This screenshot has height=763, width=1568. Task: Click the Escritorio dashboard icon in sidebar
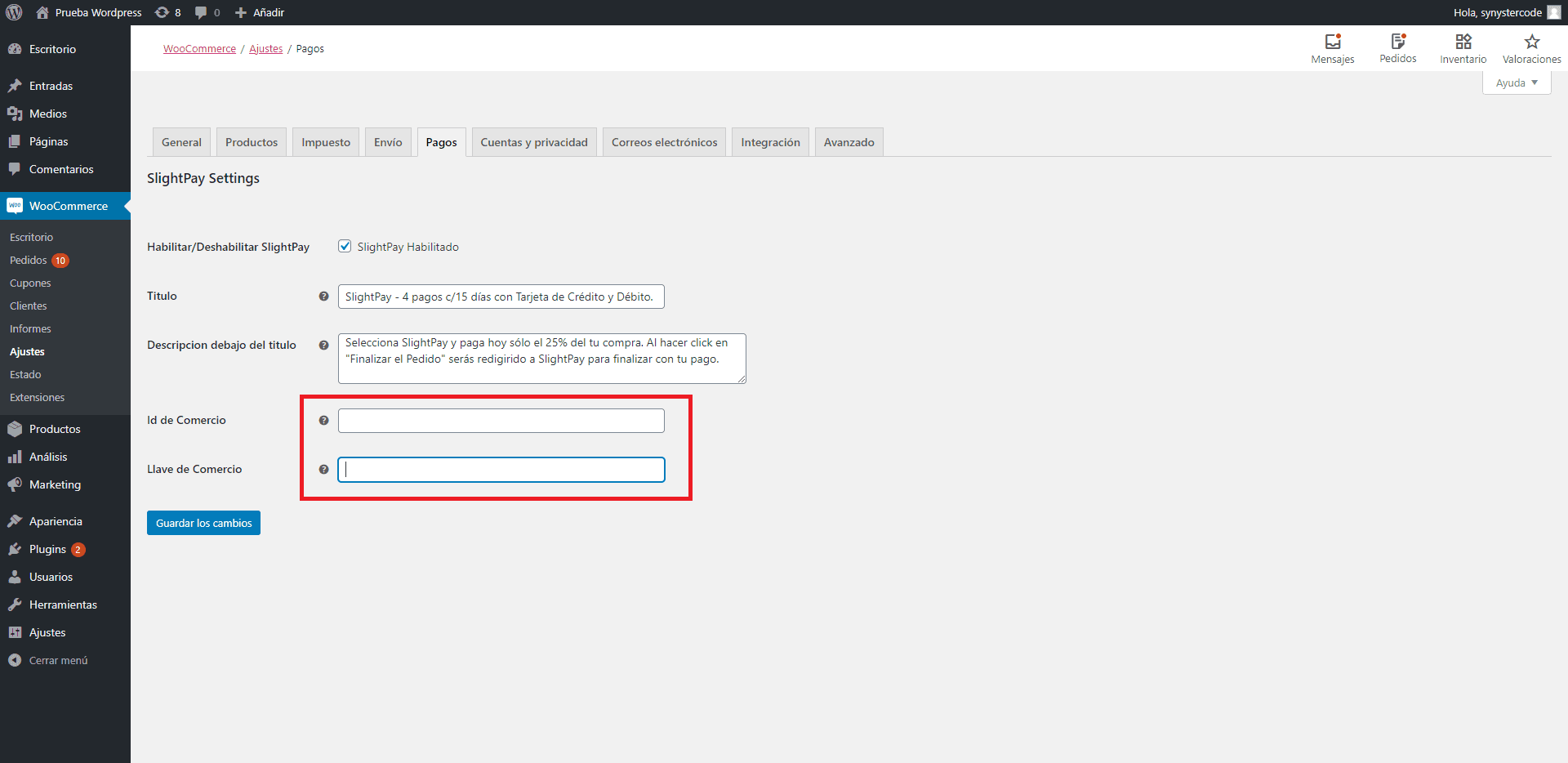pyautogui.click(x=15, y=49)
